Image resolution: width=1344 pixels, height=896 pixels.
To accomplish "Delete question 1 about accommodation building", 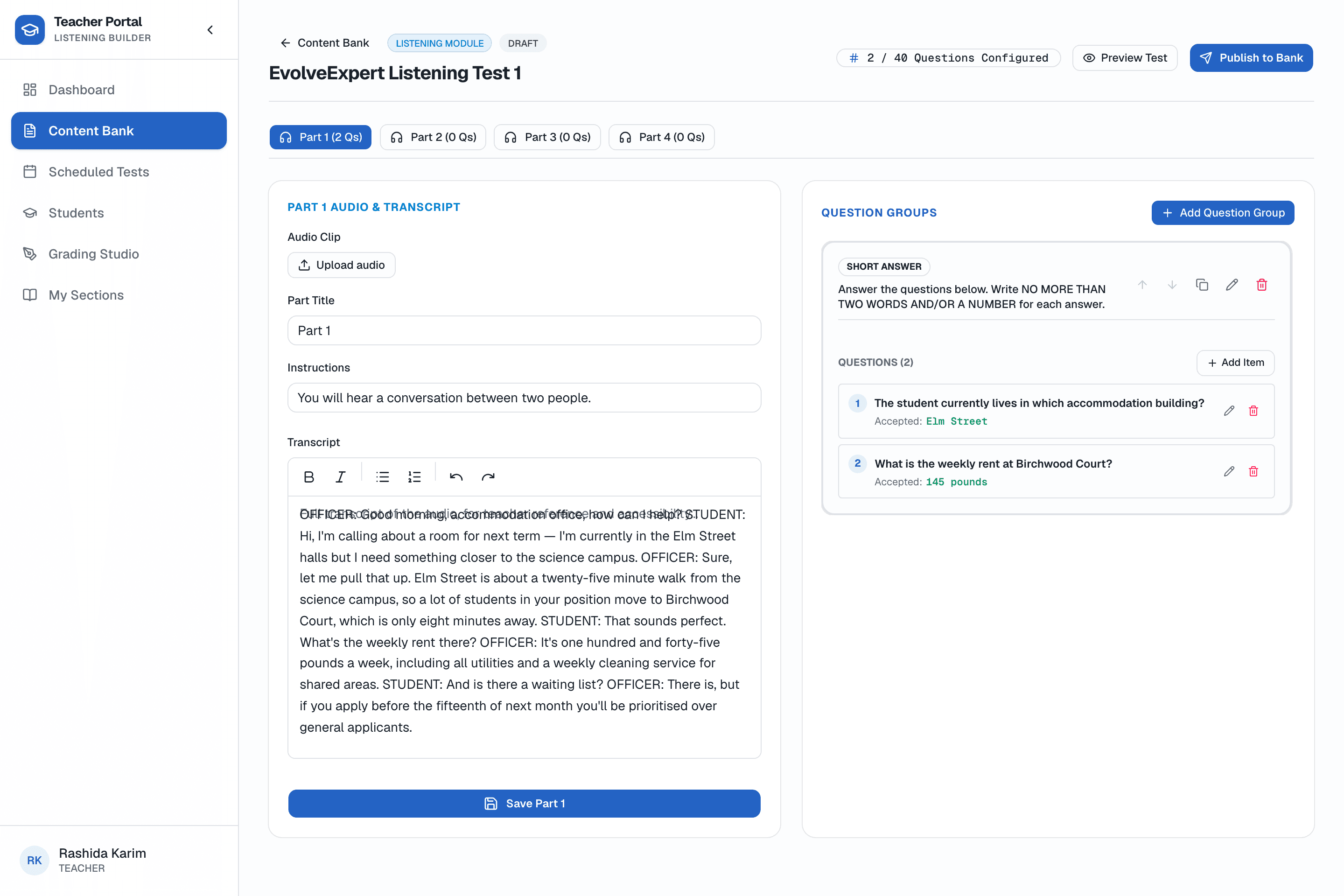I will coord(1253,411).
